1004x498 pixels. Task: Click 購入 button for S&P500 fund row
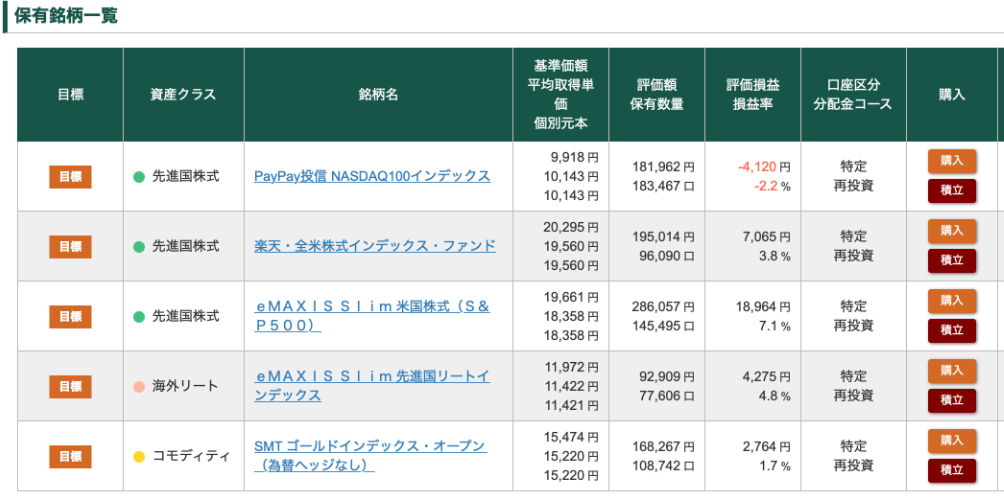tap(951, 301)
